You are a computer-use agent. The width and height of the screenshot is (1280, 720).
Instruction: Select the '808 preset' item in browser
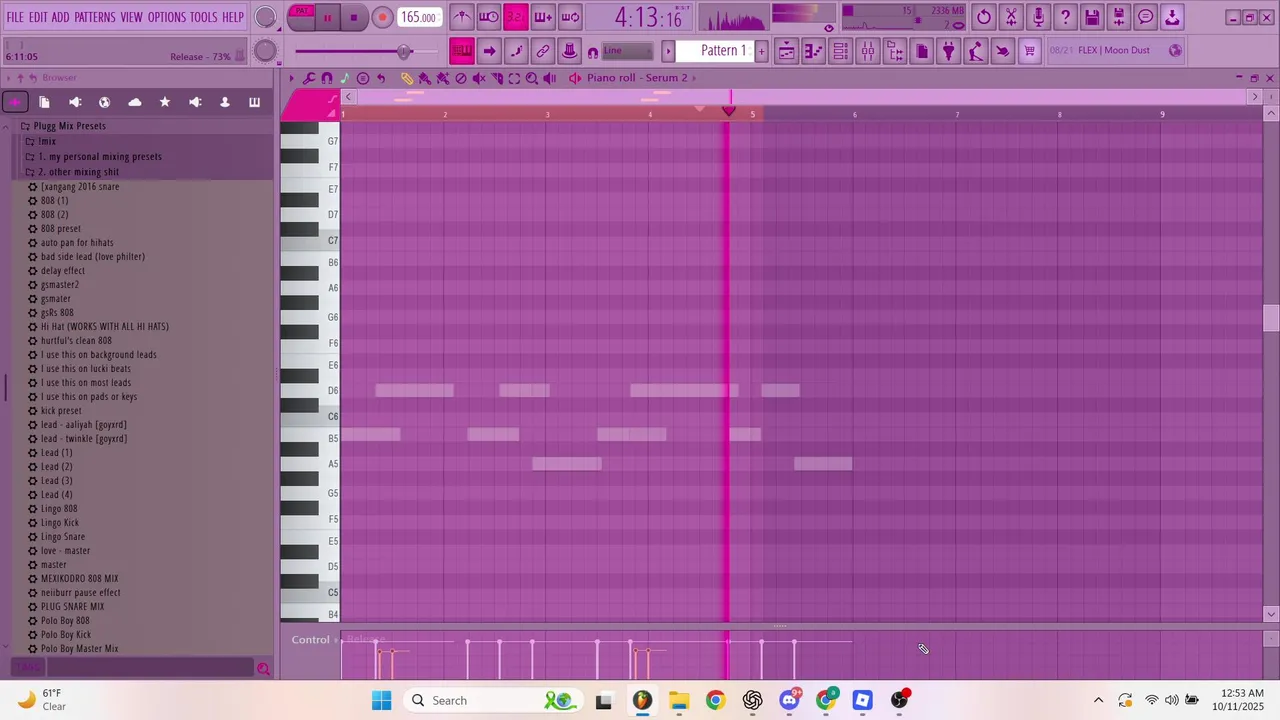[60, 229]
